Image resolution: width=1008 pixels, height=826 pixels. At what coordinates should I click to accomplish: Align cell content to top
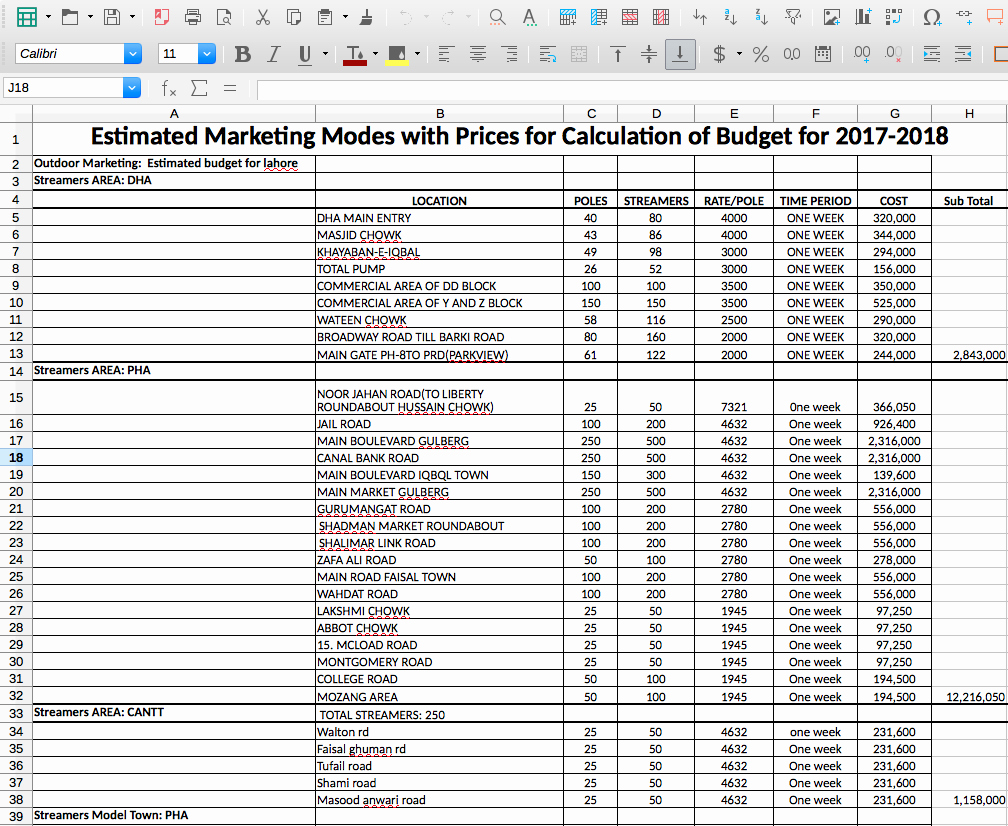pyautogui.click(x=617, y=55)
